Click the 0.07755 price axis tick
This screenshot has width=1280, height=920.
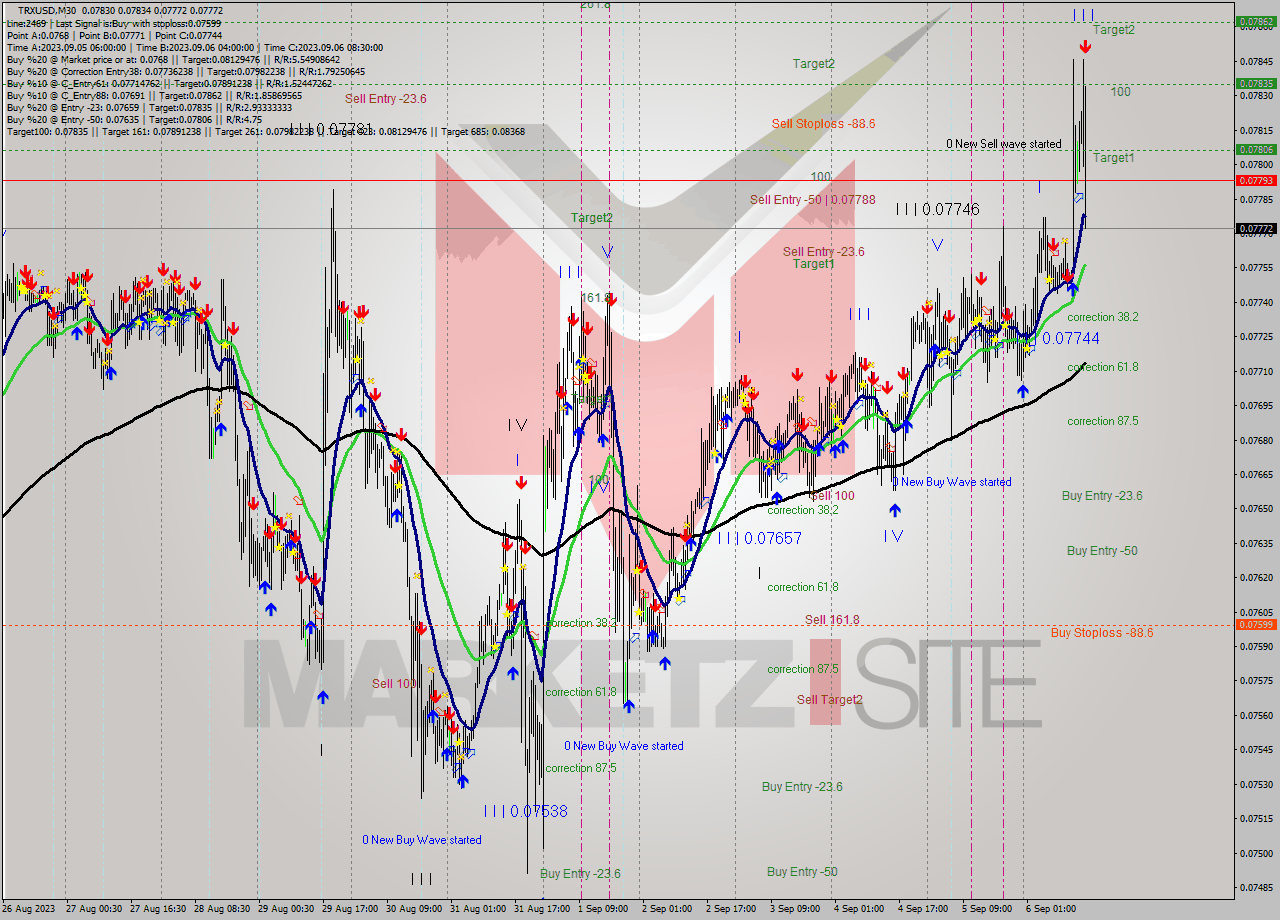[1256, 268]
